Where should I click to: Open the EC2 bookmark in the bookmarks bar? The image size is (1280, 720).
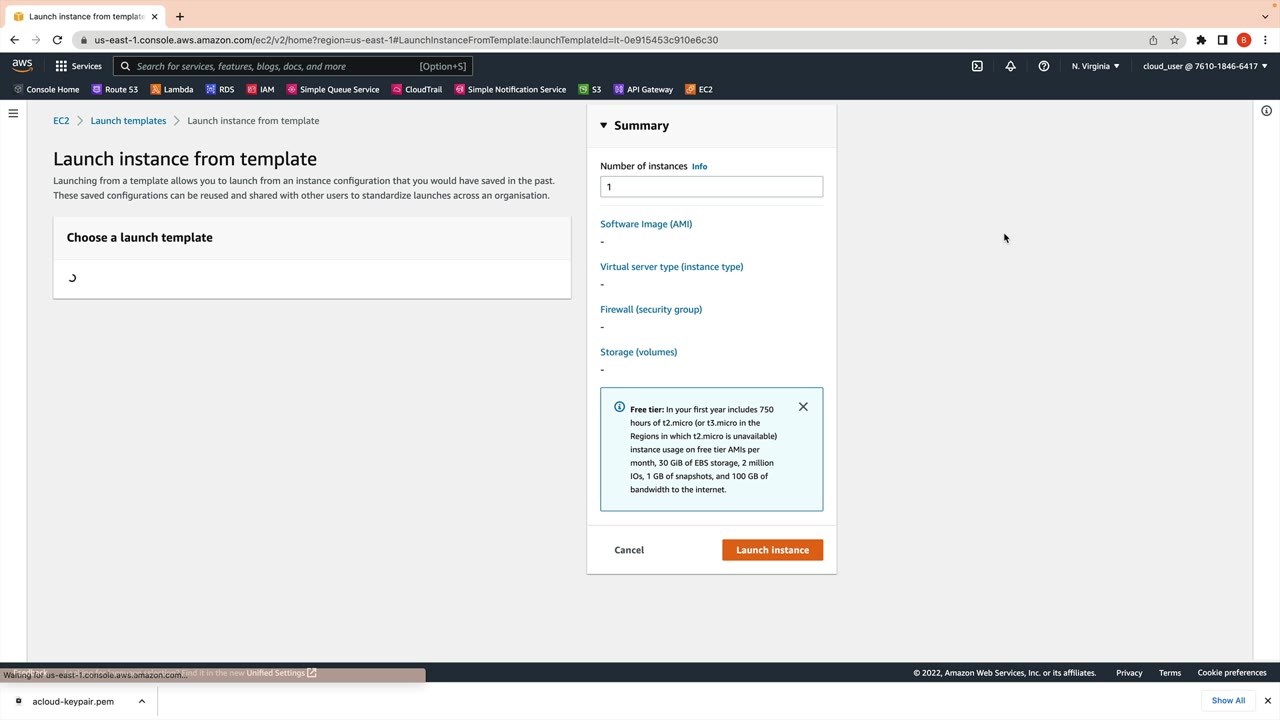tap(699, 89)
